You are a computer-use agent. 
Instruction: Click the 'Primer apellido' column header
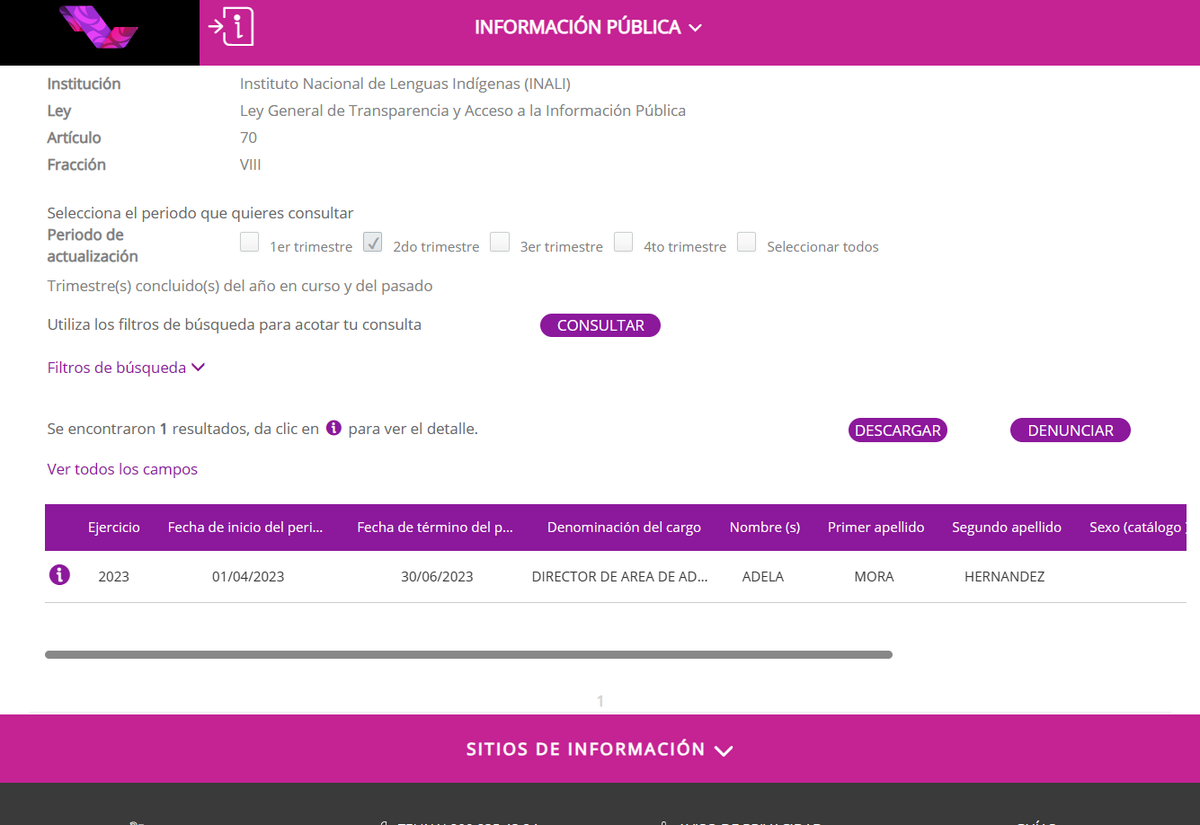[876, 527]
